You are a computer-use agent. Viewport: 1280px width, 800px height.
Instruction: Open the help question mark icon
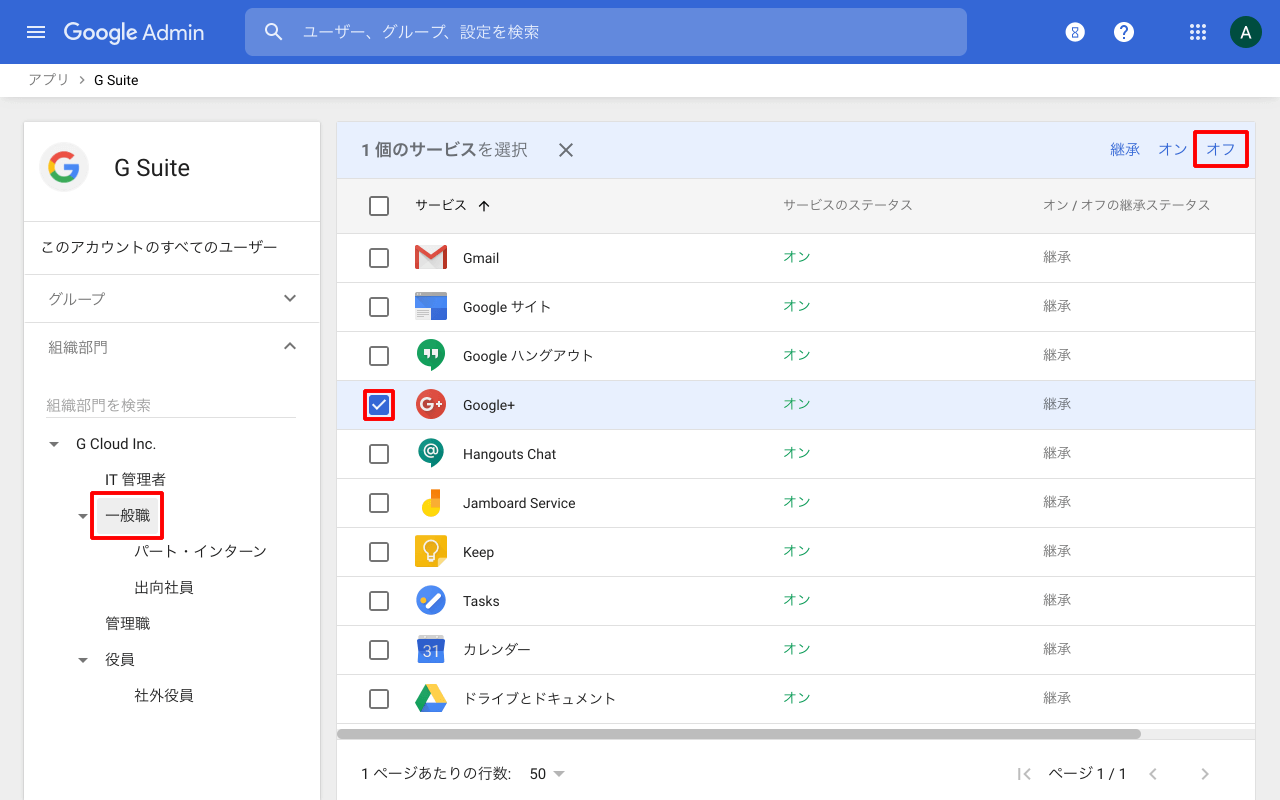tap(1124, 32)
